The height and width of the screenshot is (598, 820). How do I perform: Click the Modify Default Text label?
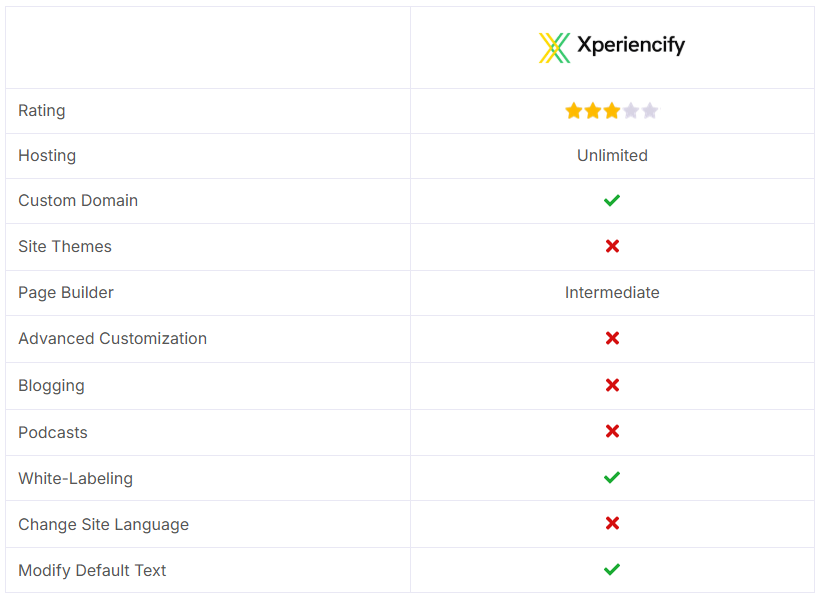pyautogui.click(x=92, y=570)
